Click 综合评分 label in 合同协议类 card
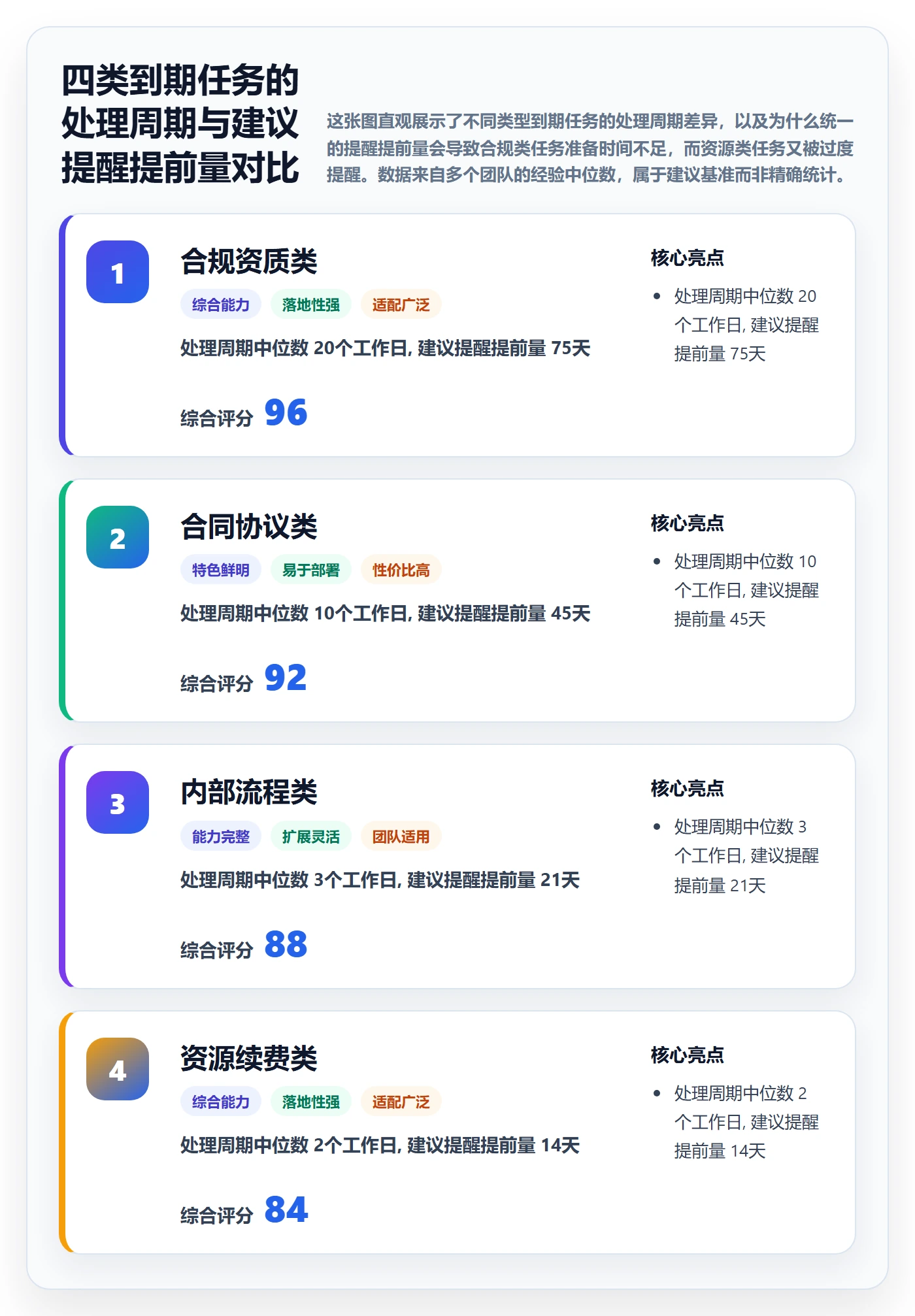The height and width of the screenshot is (1316, 915). (217, 683)
